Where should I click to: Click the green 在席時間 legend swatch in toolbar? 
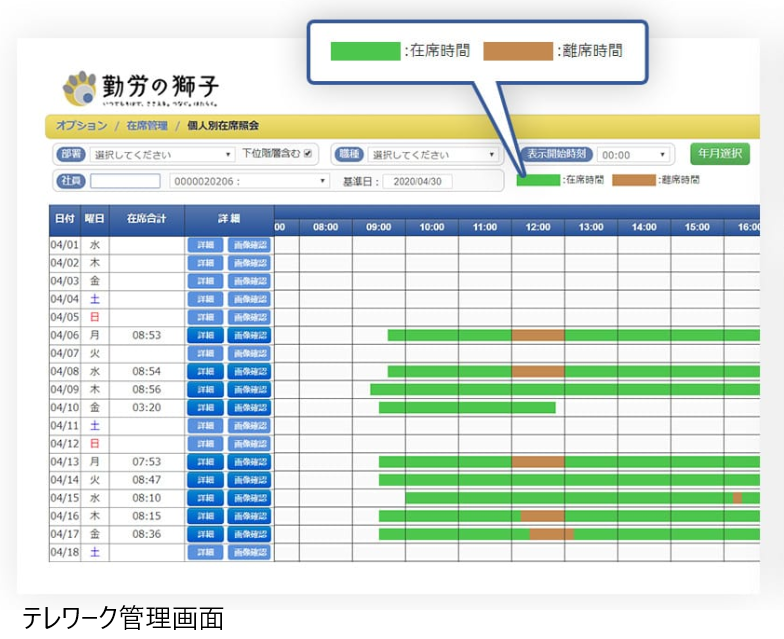(538, 180)
